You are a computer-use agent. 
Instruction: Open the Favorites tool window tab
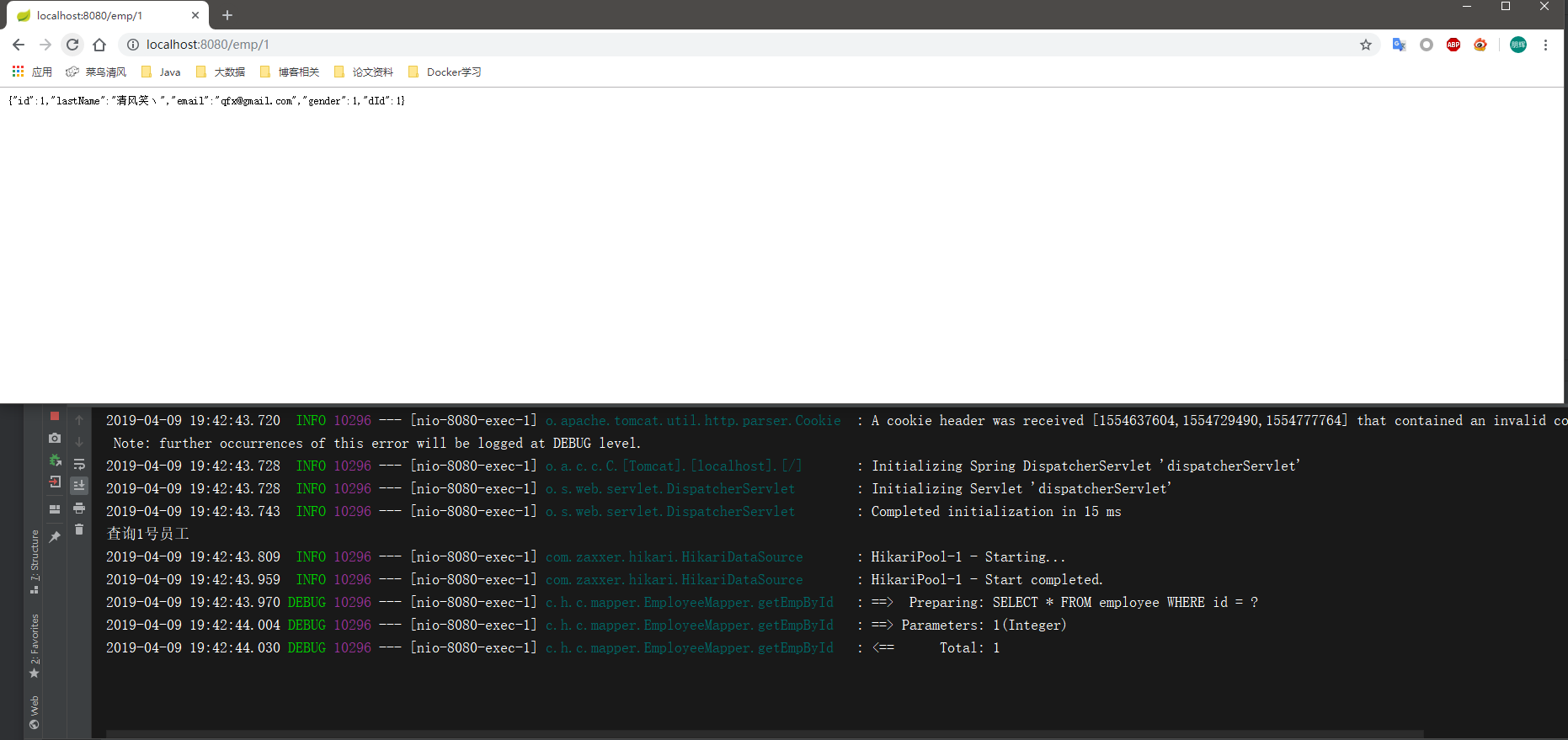[35, 646]
